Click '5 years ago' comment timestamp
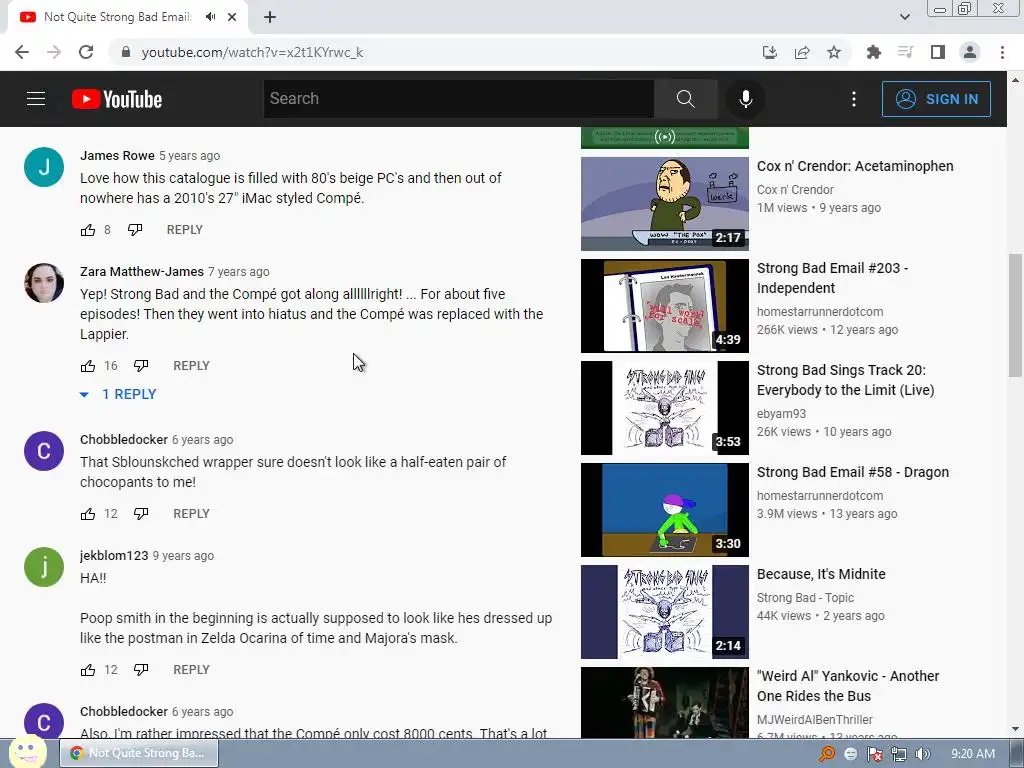1024x768 pixels. pos(189,156)
